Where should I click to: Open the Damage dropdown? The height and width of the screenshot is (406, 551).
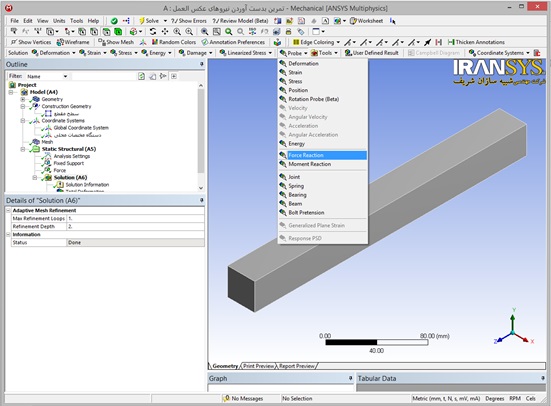[x=195, y=53]
